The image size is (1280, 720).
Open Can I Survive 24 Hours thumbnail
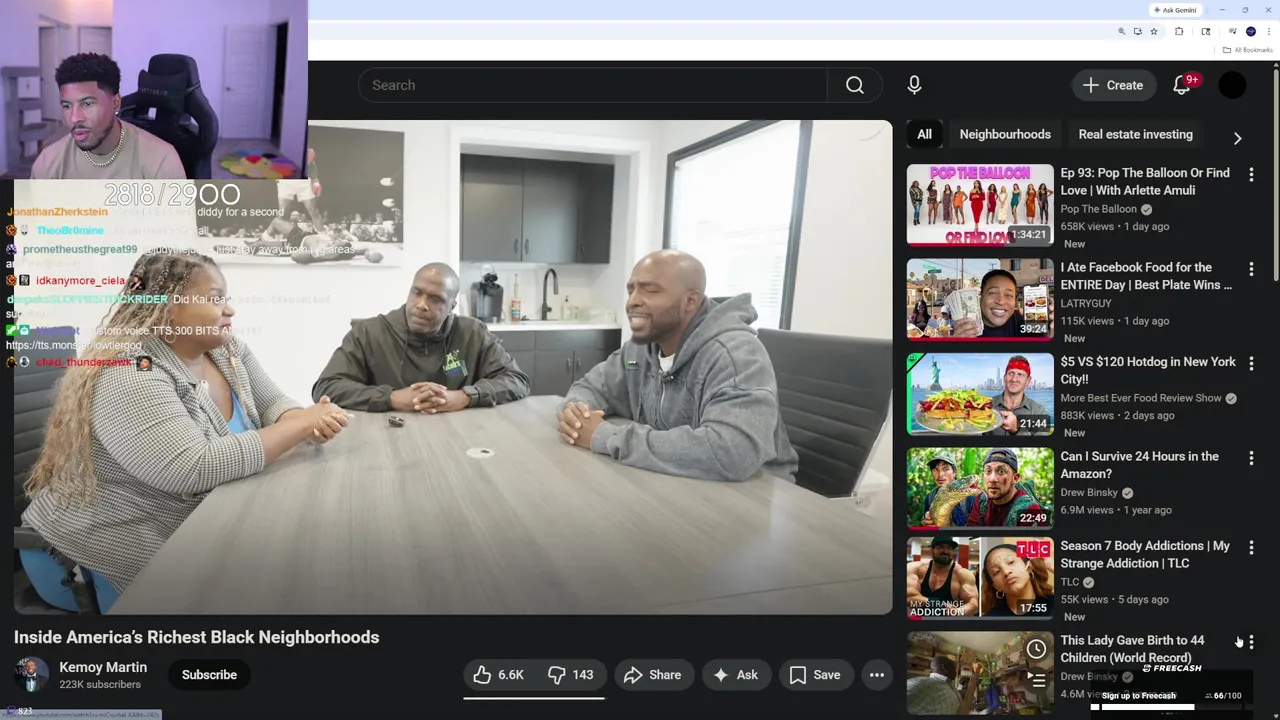pyautogui.click(x=980, y=488)
